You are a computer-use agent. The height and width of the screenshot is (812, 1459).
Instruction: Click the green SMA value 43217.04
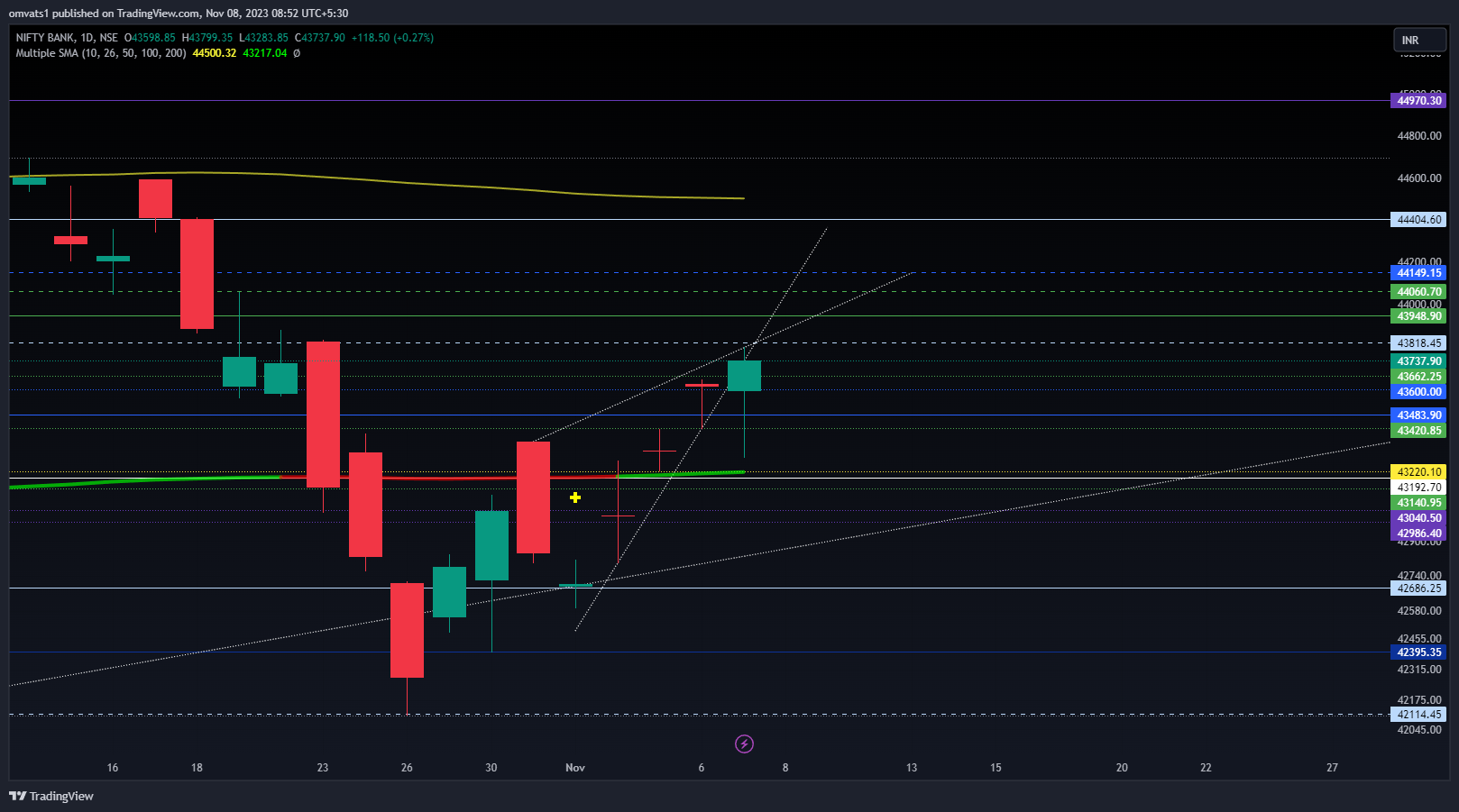tap(265, 53)
